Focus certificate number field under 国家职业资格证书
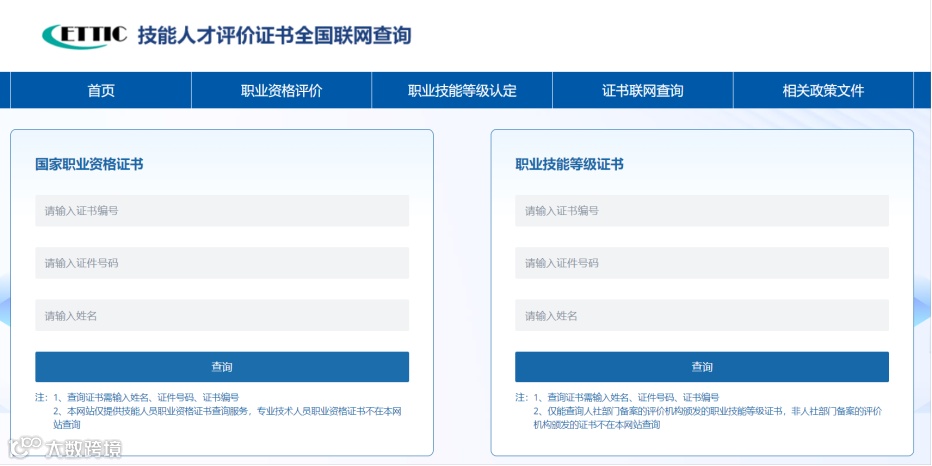Viewport: 932px width, 466px height. (222, 210)
